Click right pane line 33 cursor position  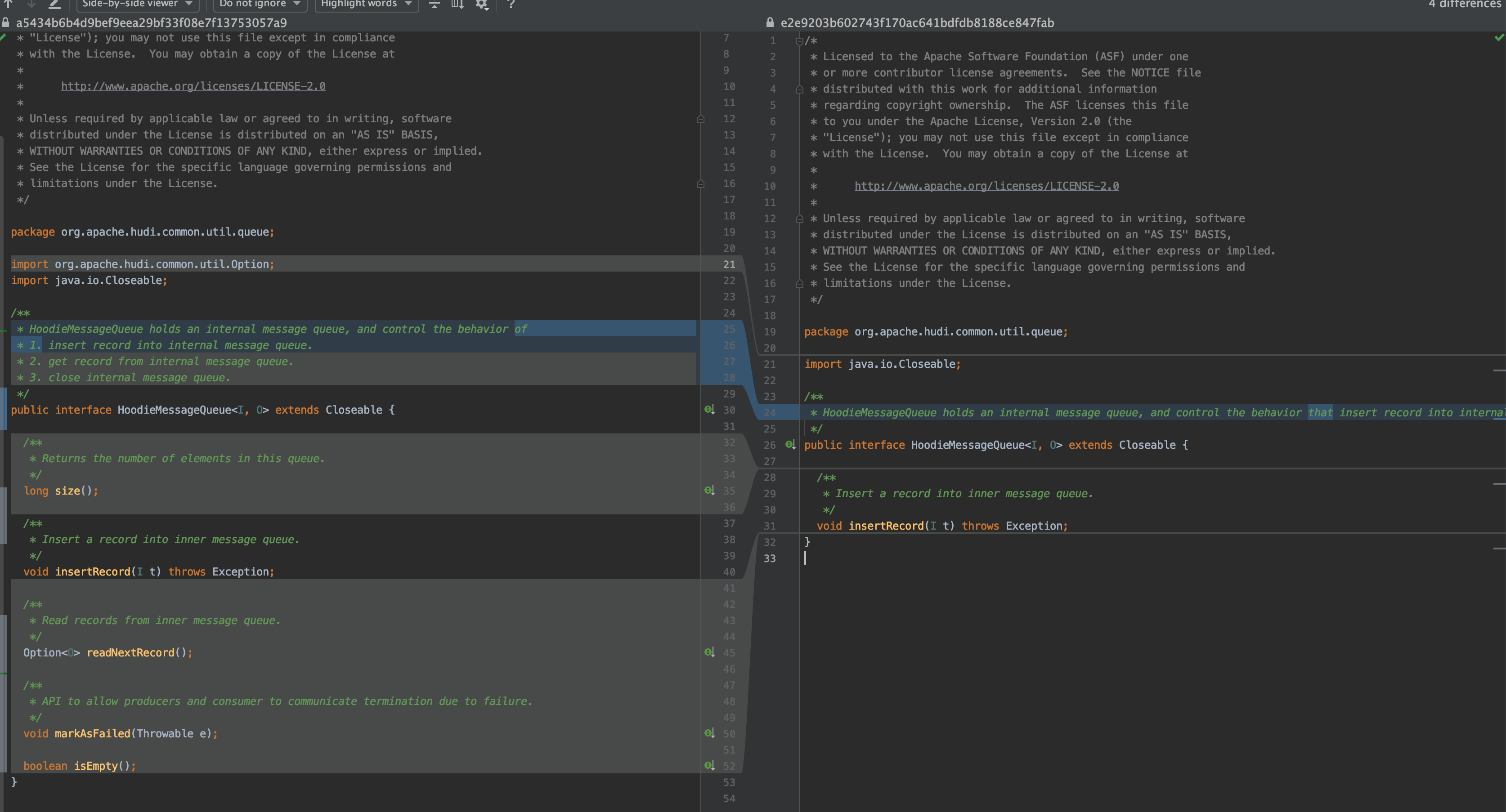[806, 558]
